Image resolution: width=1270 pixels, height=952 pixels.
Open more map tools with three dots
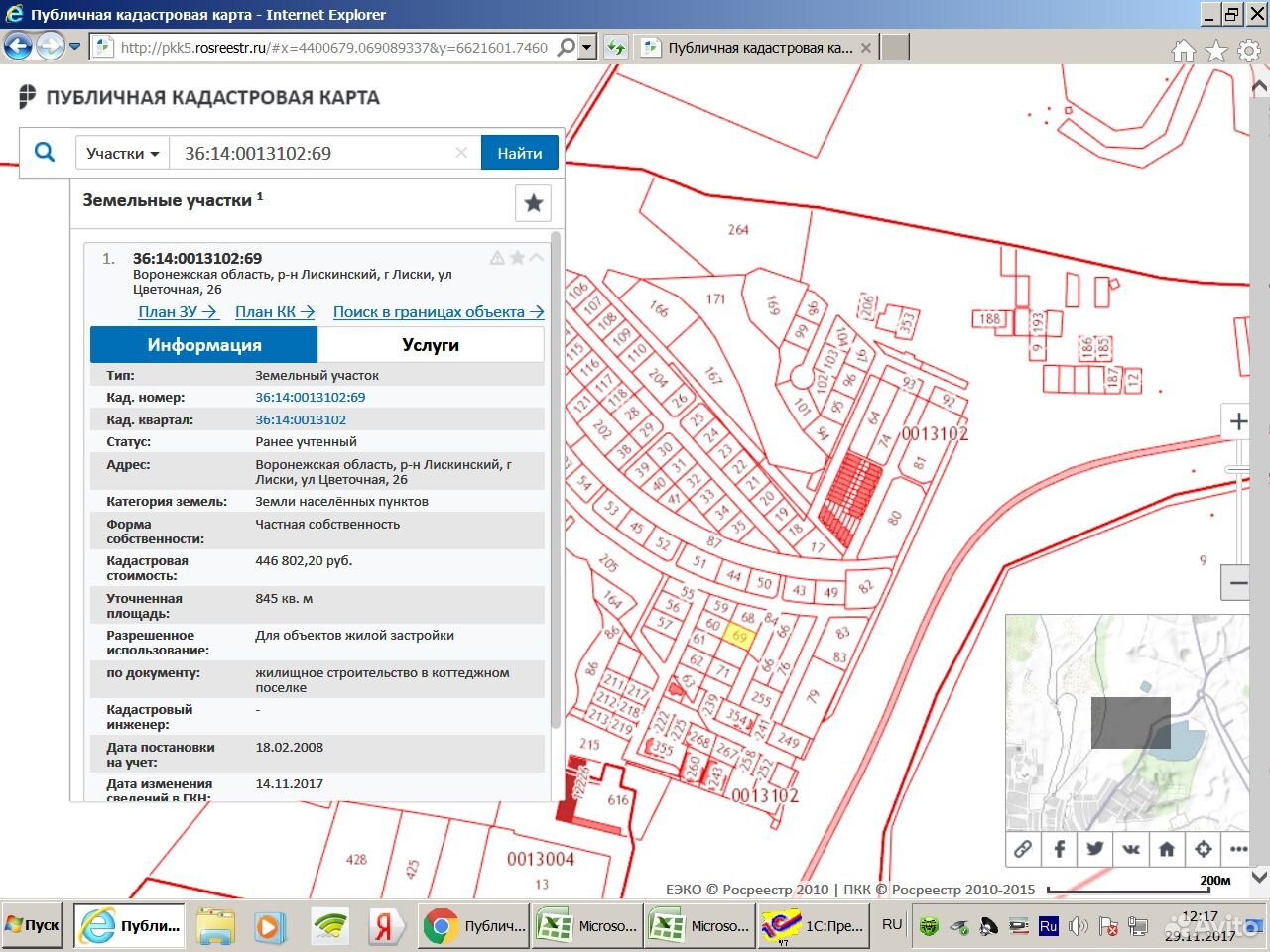click(x=1237, y=848)
